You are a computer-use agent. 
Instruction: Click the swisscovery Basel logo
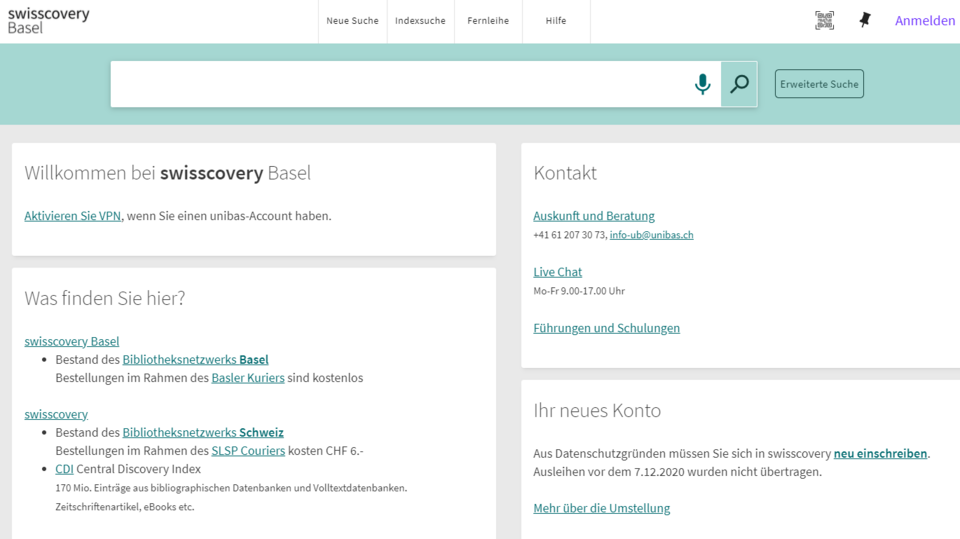[48, 21]
